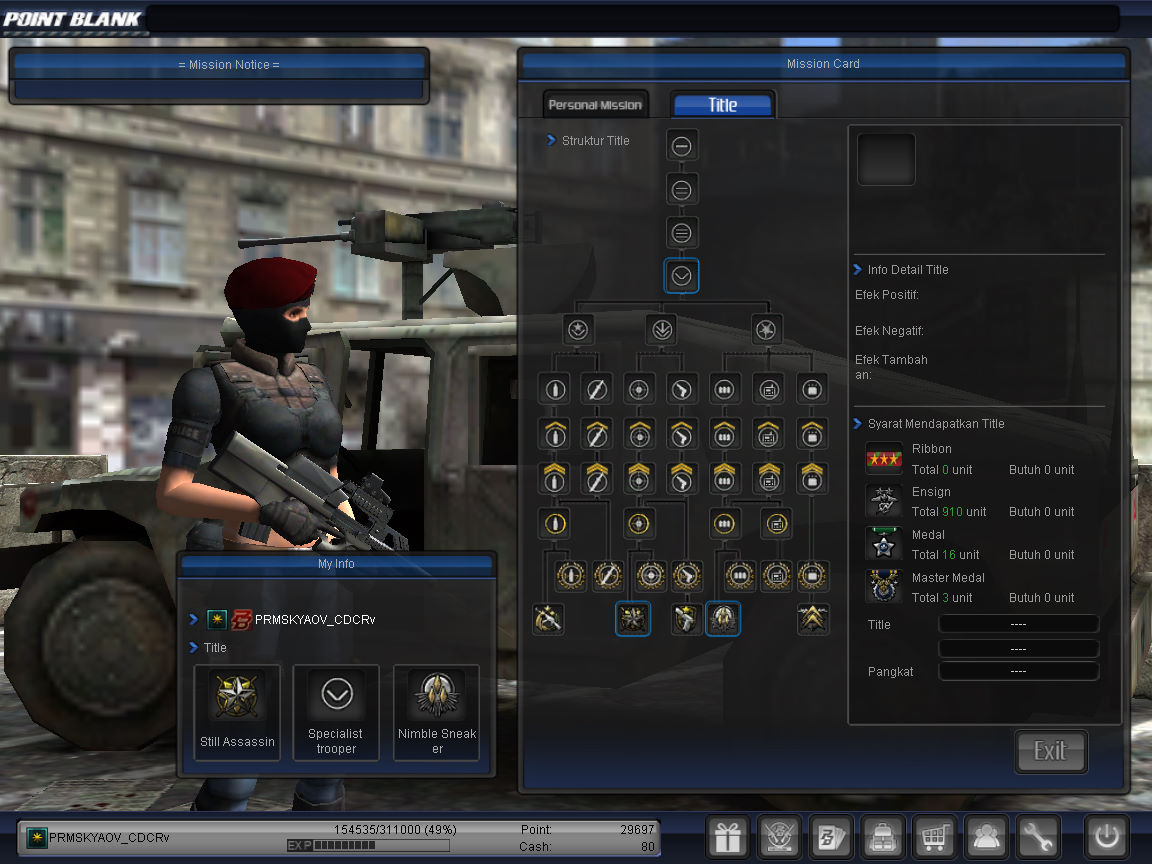Click the Exit button in Mission Card panel

[x=1051, y=751]
